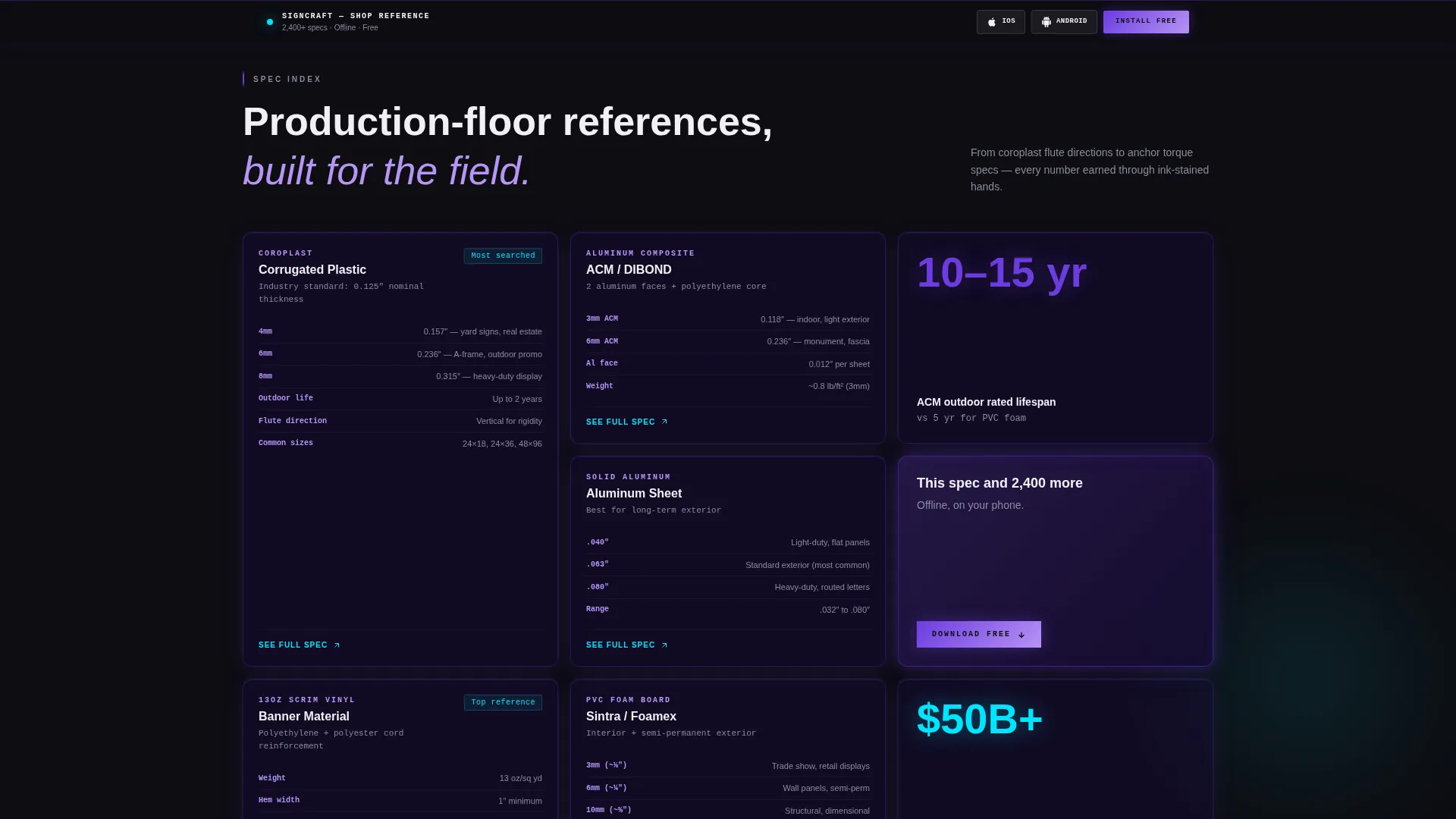Click the built for the field. headline

click(387, 171)
